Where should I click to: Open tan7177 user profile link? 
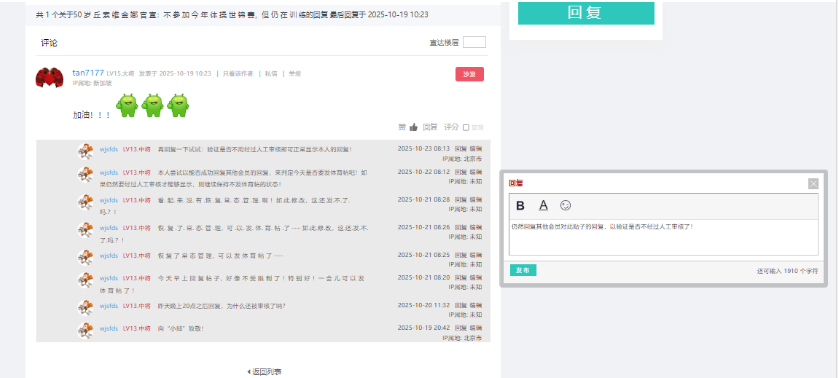pyautogui.click(x=88, y=73)
